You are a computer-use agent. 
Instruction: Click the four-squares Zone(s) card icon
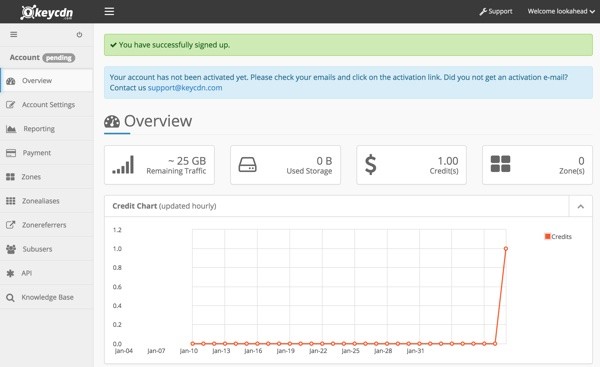[501, 164]
